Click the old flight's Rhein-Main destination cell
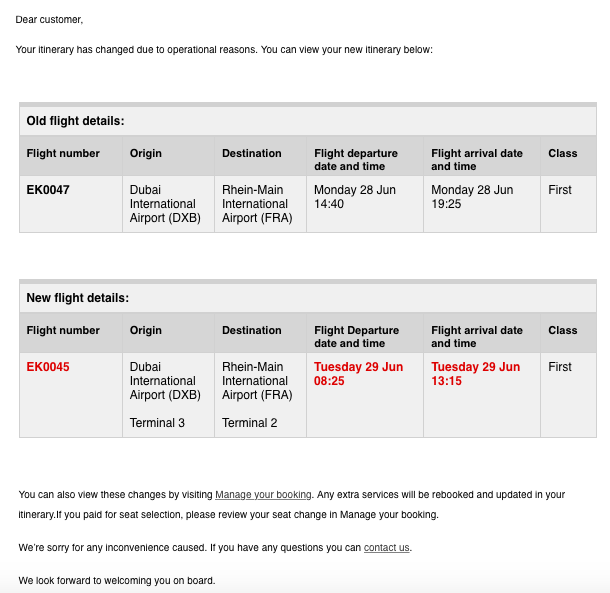The image size is (610, 593). 257,204
